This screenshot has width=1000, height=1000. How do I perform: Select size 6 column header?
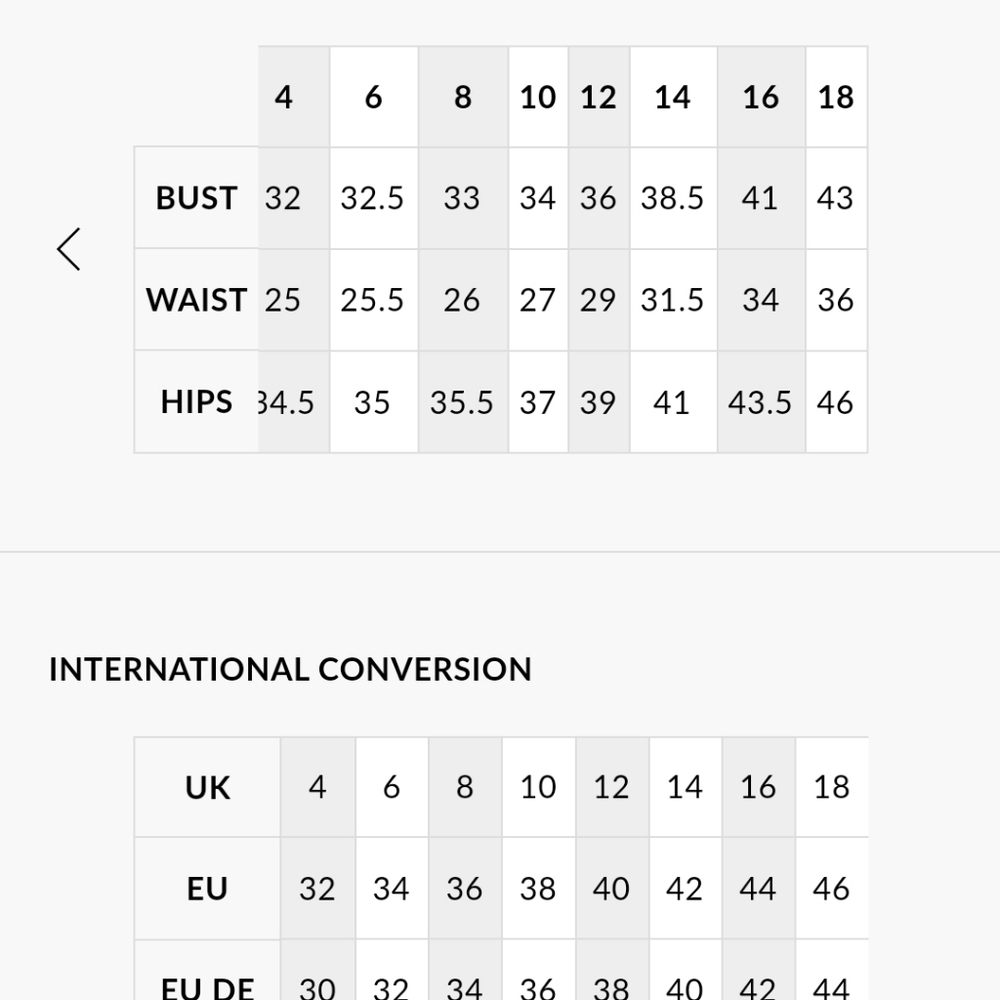click(373, 97)
